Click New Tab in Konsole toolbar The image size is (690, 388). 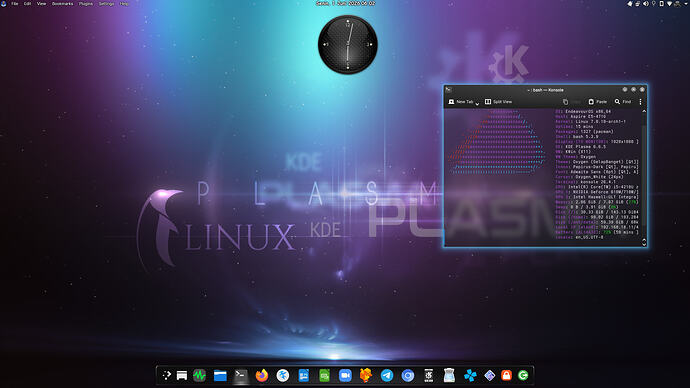[461, 102]
